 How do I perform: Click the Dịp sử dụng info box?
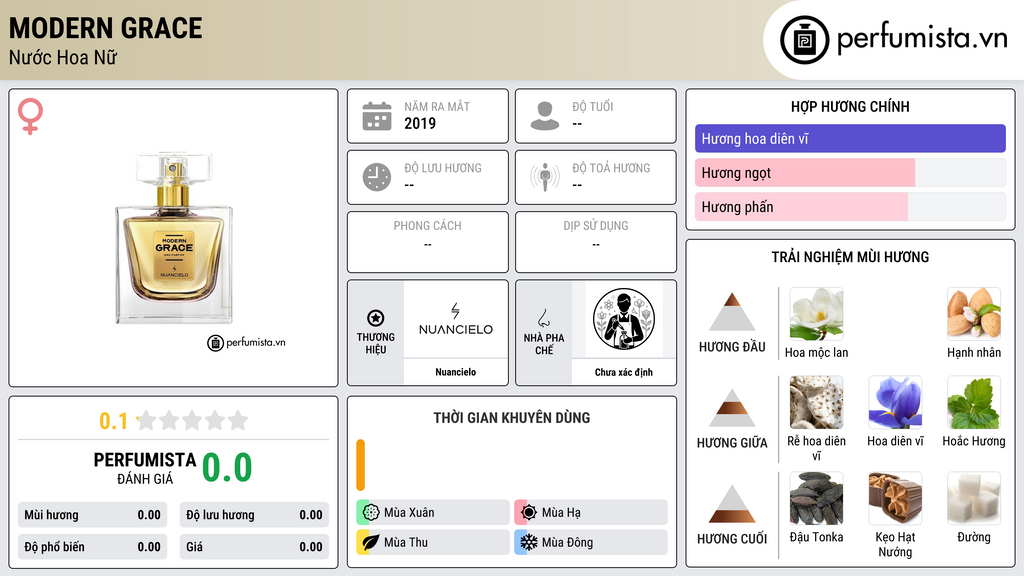coord(596,242)
